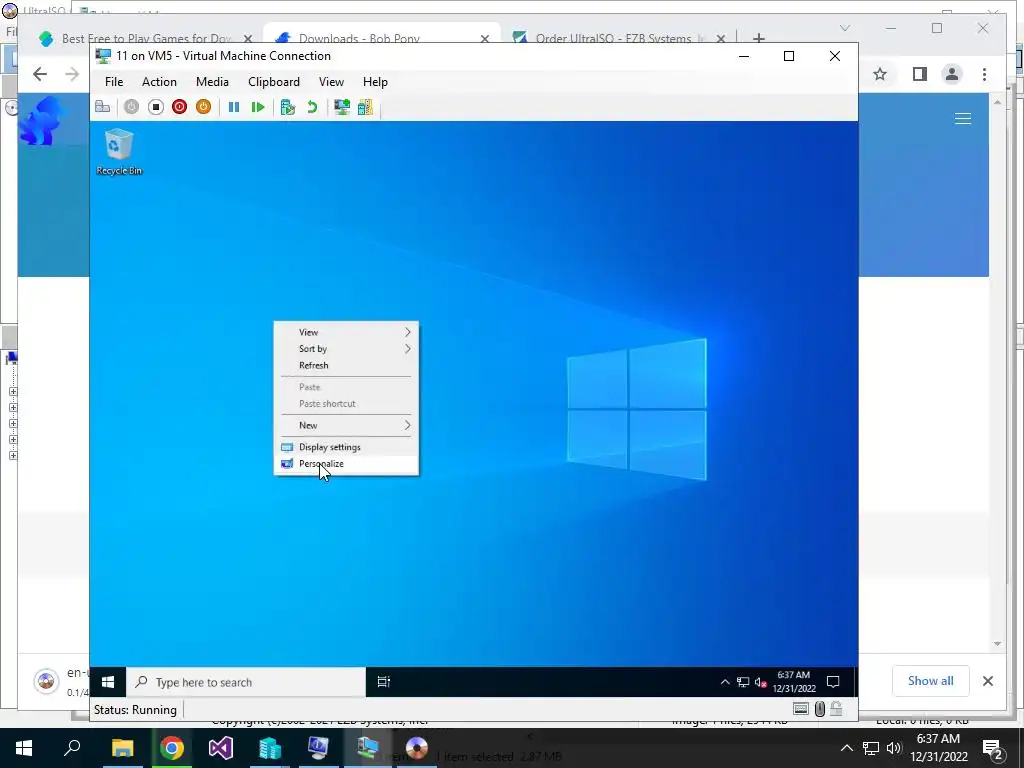1024x768 pixels.
Task: Shut down VM using the red power icon
Action: click(x=180, y=107)
